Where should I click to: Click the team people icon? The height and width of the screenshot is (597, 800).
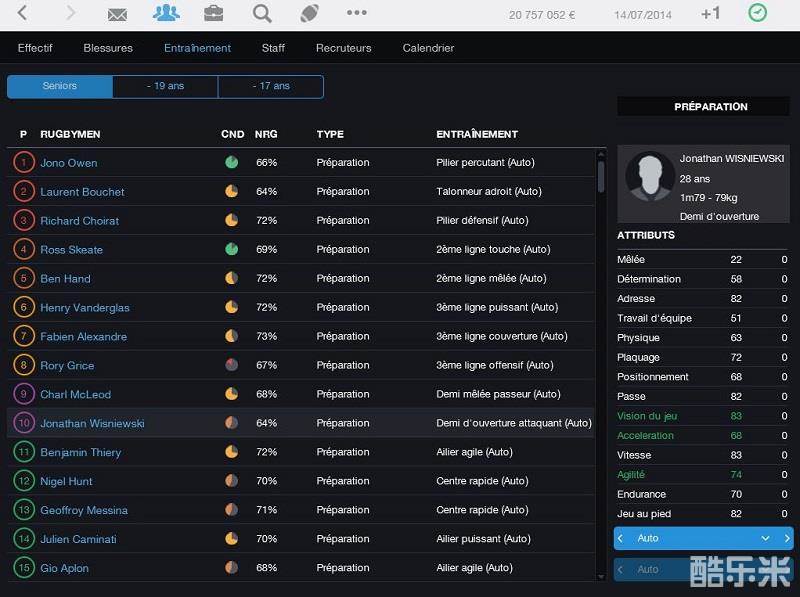pos(166,13)
